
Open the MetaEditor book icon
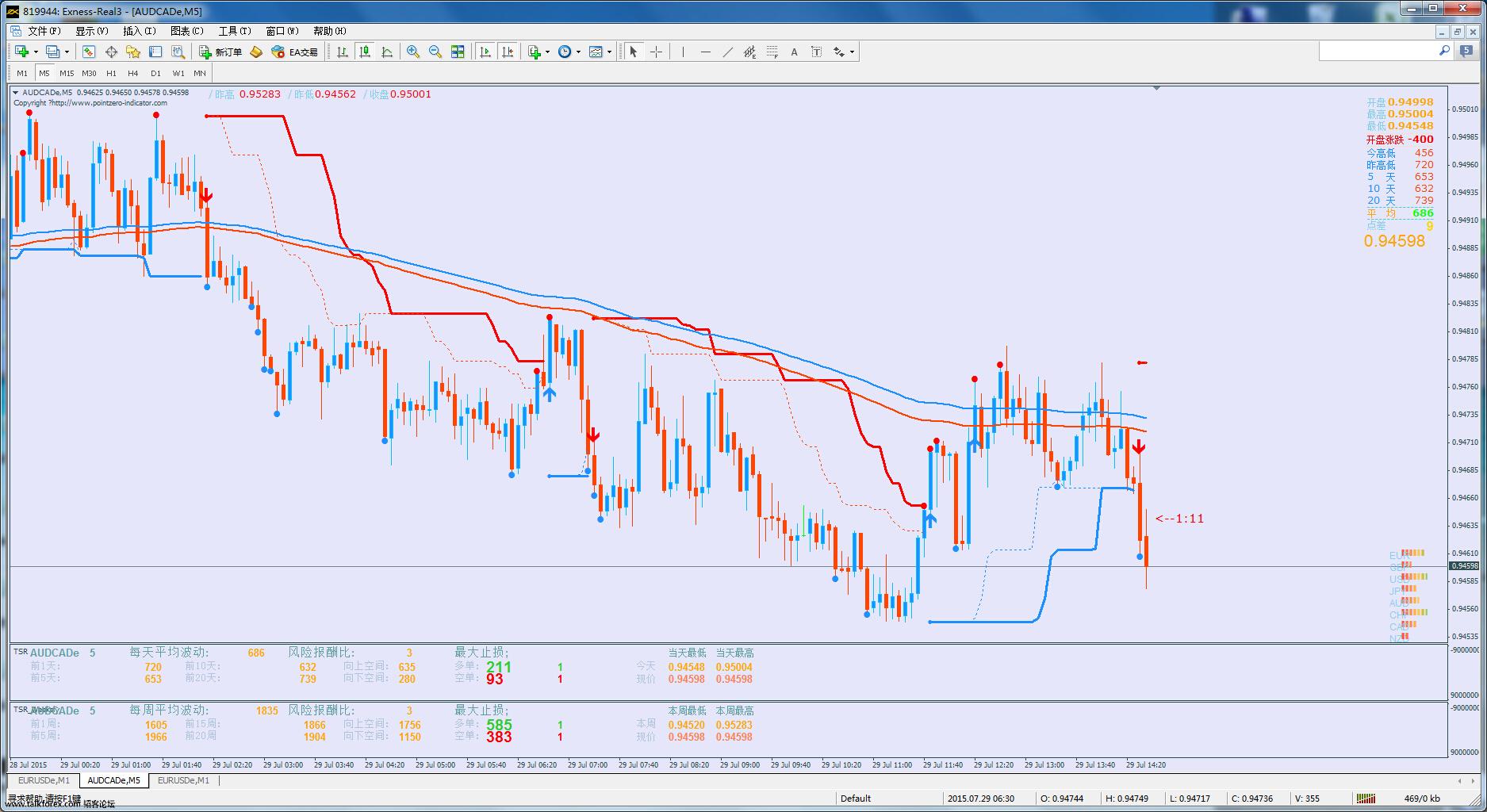(256, 52)
